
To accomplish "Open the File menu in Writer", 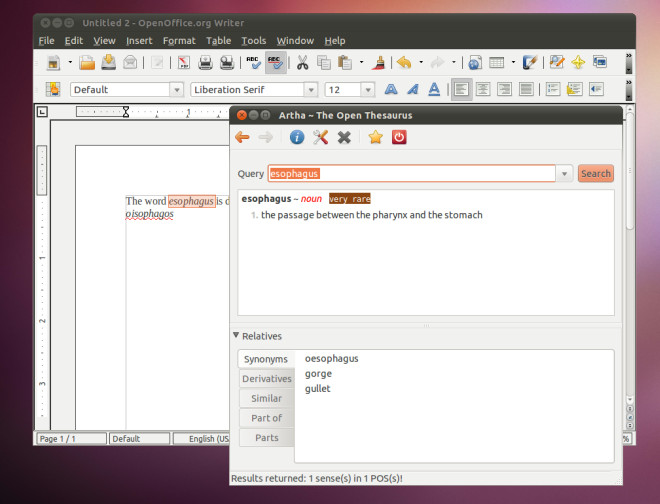I will [46, 40].
